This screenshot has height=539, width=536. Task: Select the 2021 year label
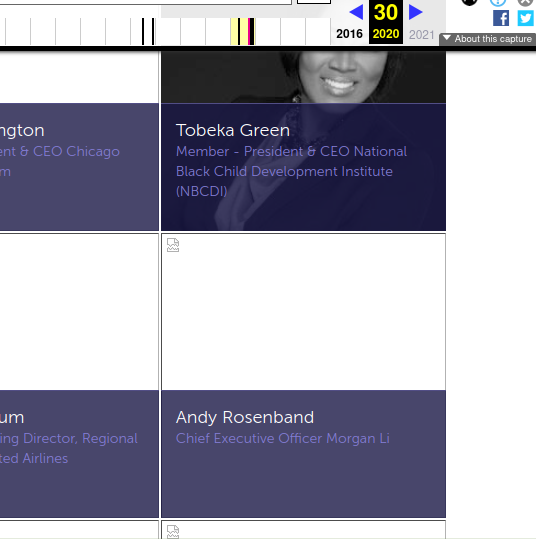(x=422, y=35)
